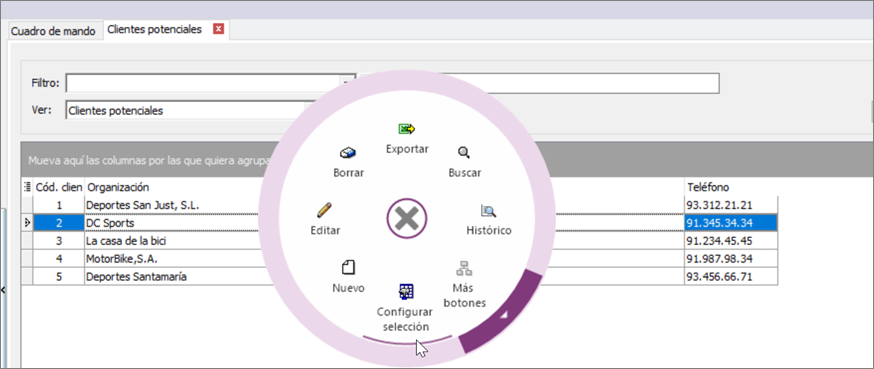Viewport: 874px width, 369px height.
Task: Click dark purple segment arrow of radial ring
Action: point(503,315)
